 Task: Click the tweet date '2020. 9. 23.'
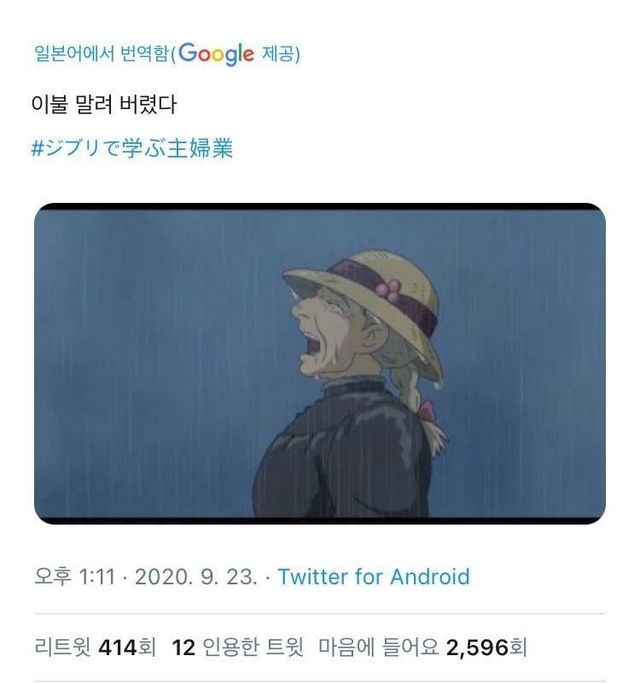200,577
